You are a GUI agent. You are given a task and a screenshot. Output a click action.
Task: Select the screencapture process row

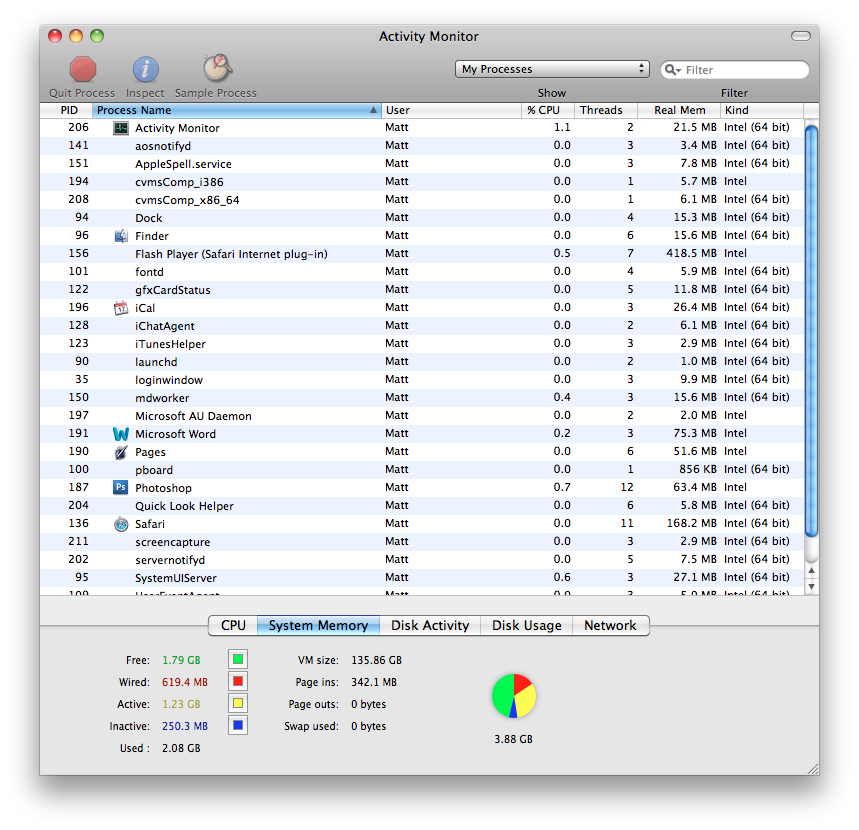tap(422, 542)
